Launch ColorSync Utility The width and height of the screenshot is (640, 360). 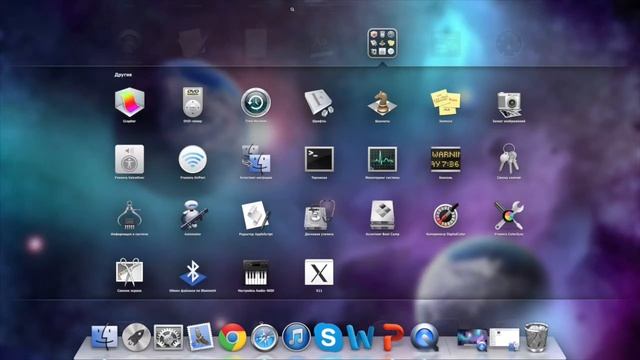click(x=509, y=216)
